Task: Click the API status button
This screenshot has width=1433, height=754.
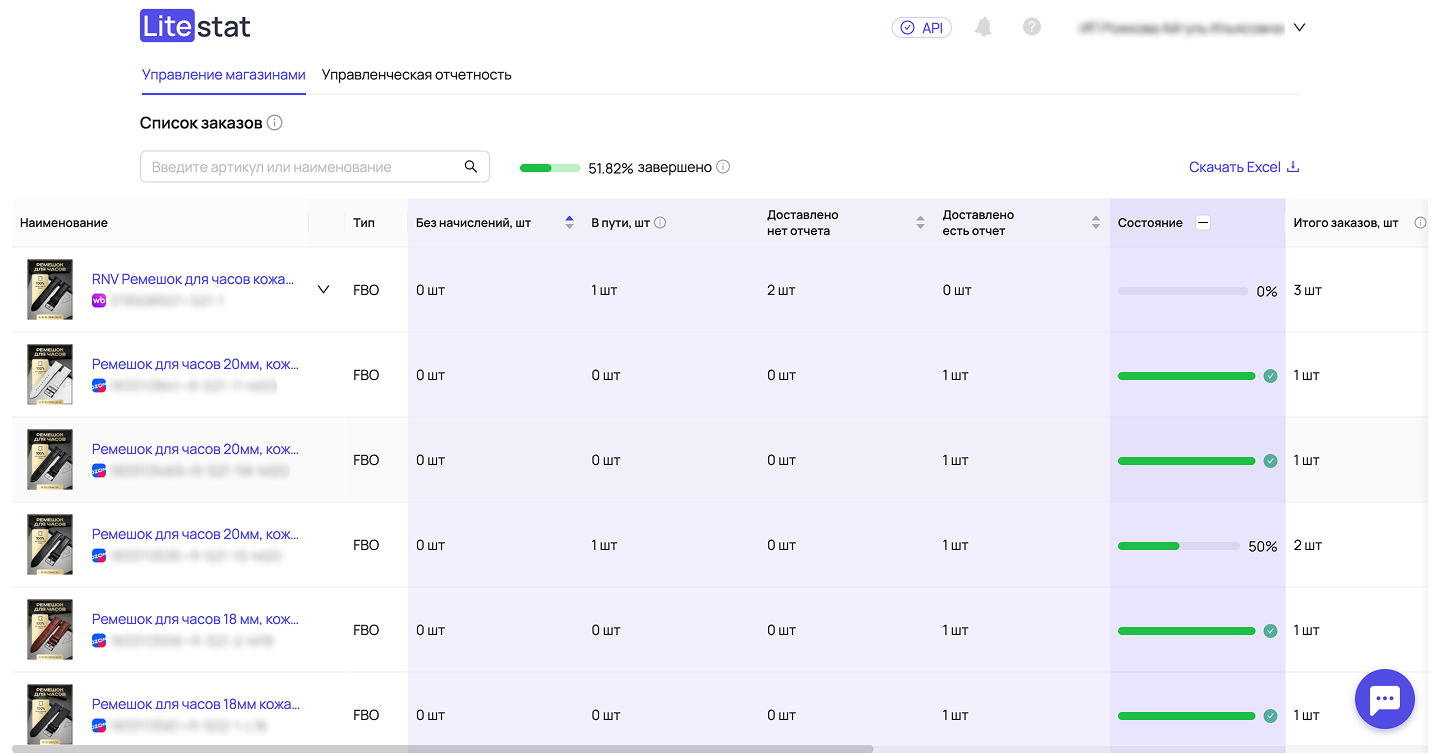Action: (x=921, y=28)
